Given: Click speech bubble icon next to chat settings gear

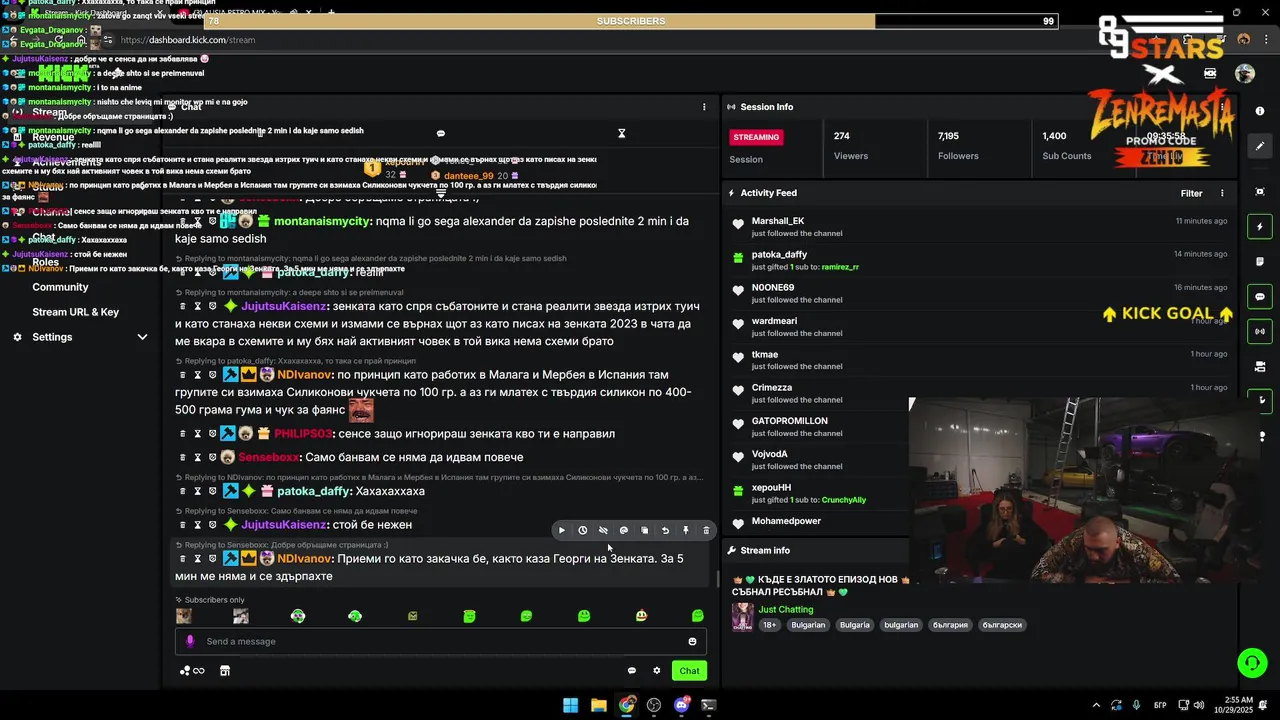Looking at the screenshot, I should point(632,671).
